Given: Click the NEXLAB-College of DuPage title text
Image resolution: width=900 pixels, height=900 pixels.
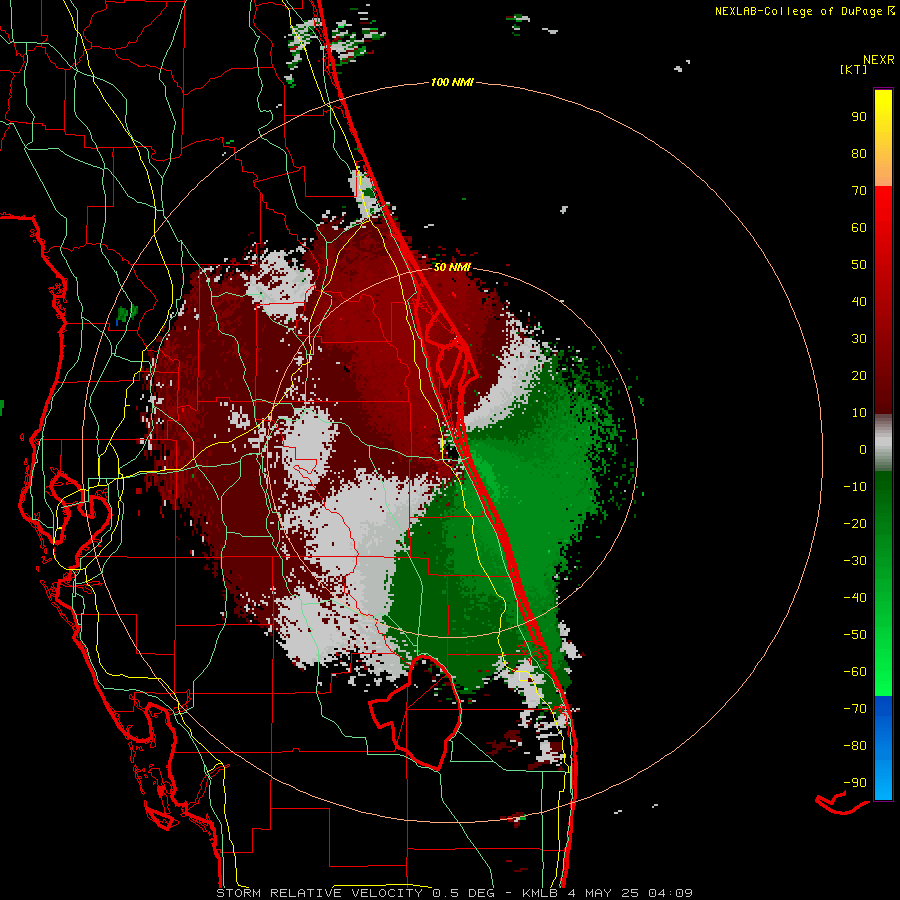Looking at the screenshot, I should point(800,11).
